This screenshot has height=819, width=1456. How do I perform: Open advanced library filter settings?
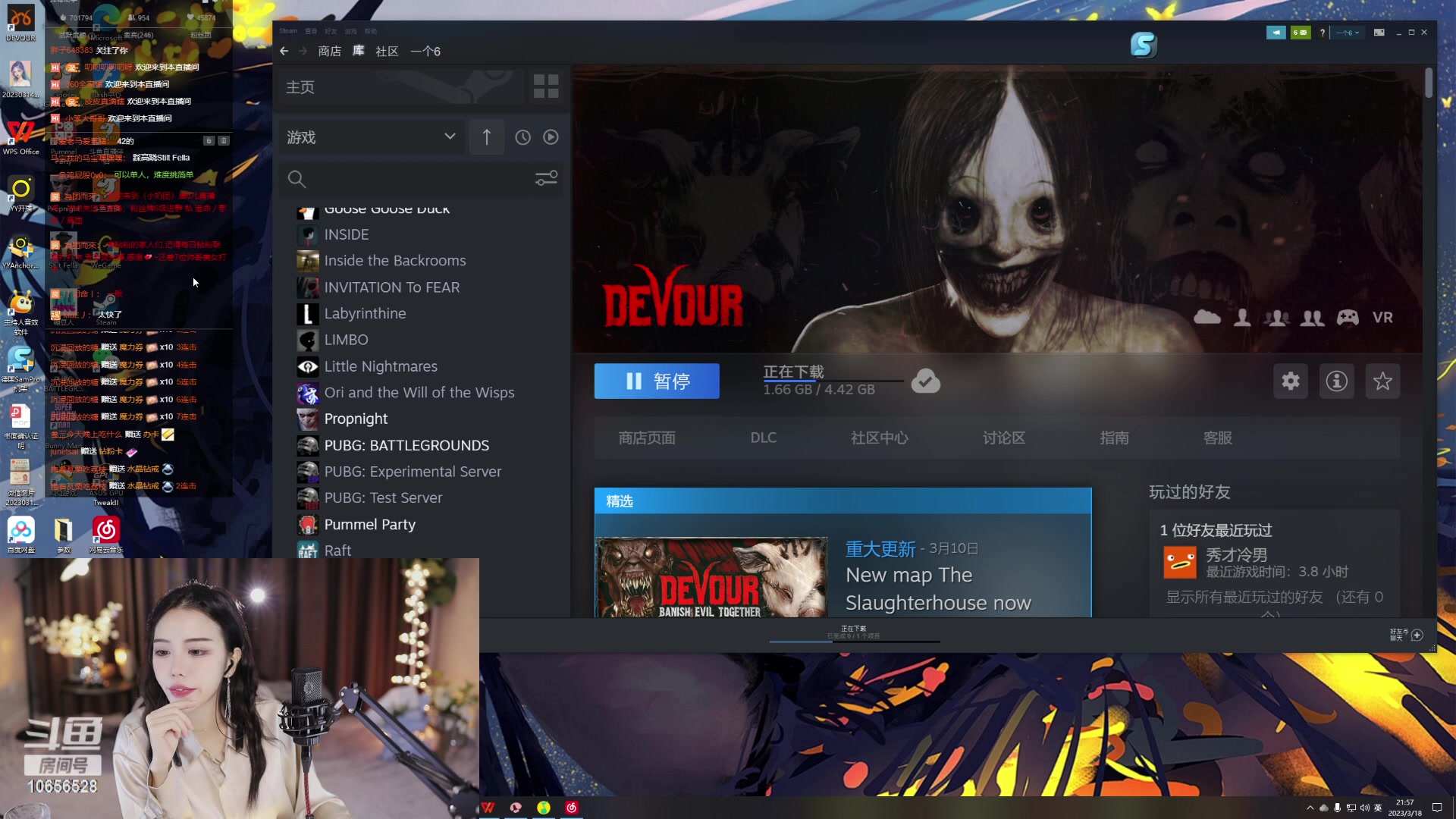tap(547, 178)
